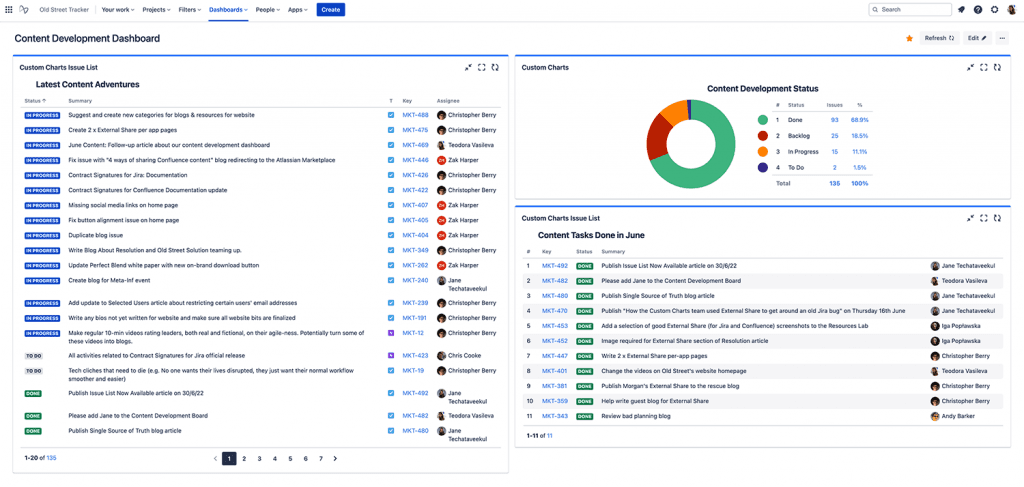This screenshot has width=1024, height=487.
Task: Open the Apps menu
Action: [297, 9]
